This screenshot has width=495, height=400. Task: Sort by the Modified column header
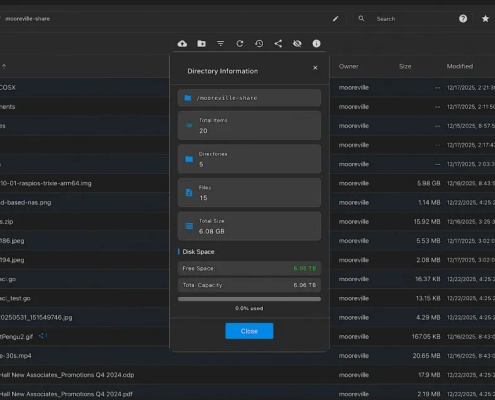pos(460,66)
